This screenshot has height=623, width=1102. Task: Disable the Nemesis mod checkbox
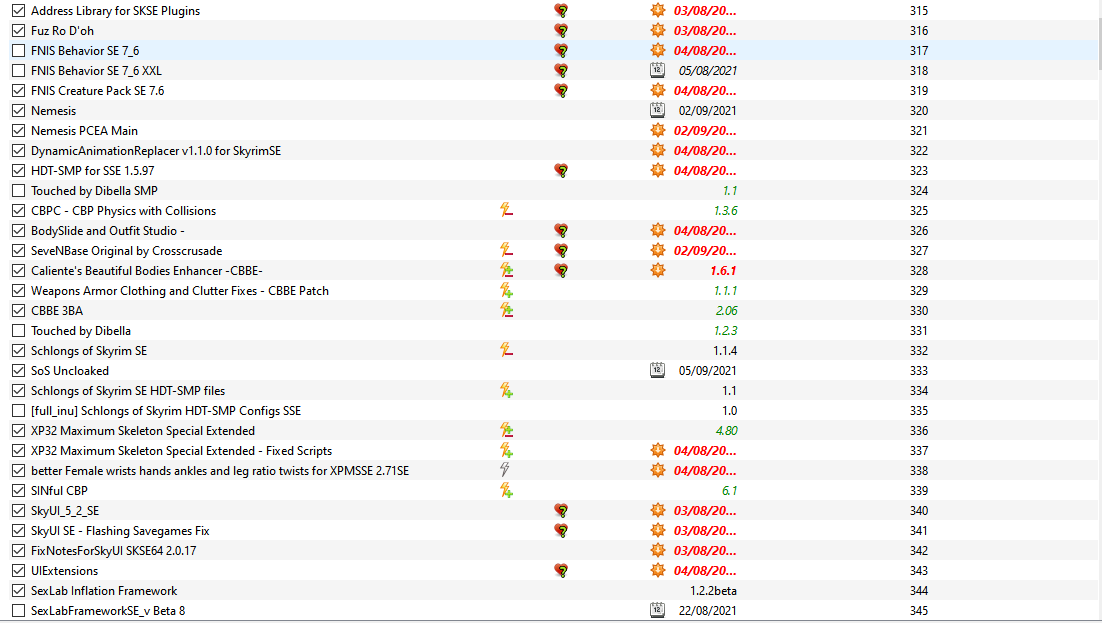[19, 110]
